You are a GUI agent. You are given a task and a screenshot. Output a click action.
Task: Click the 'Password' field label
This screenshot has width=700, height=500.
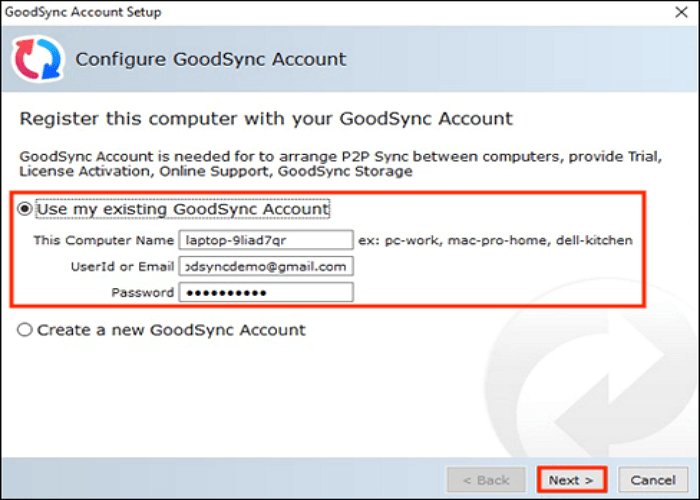[142, 293]
